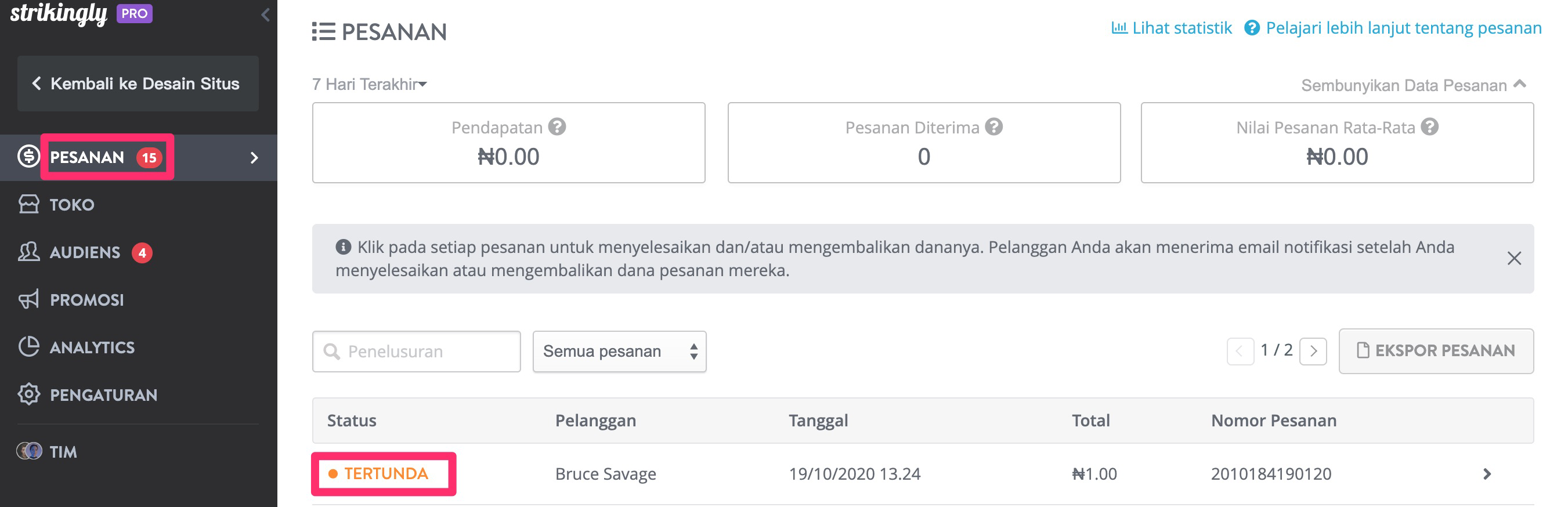Open the AUDIENS menu item
The width and height of the screenshot is (1568, 507).
pos(85,252)
